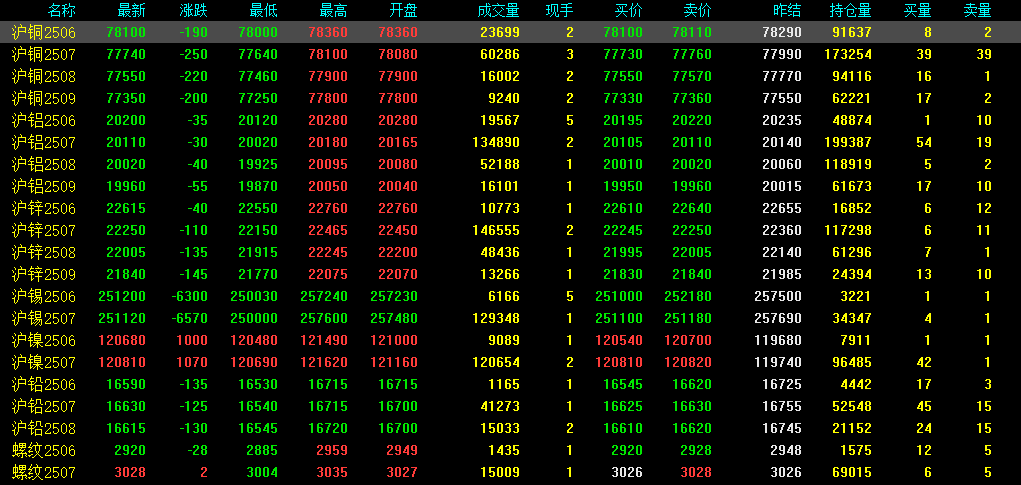Click the 涨跌 column header
The image size is (1021, 485).
[193, 10]
